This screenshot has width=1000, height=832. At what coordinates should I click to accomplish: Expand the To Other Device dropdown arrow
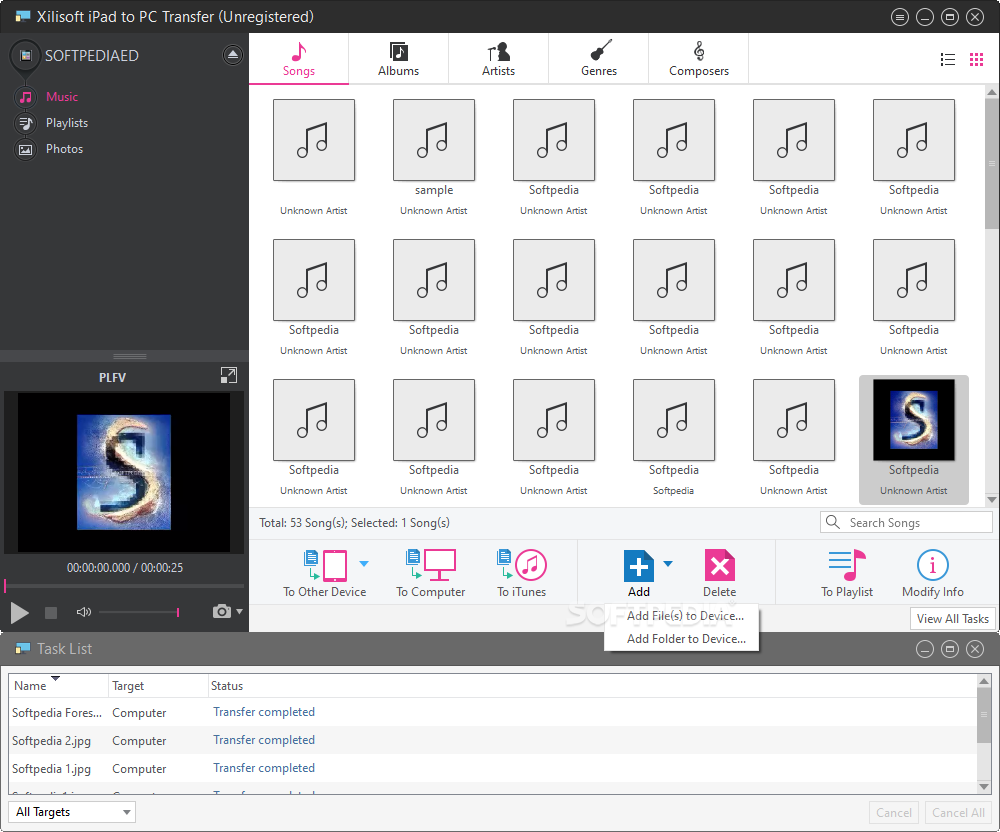(x=364, y=564)
